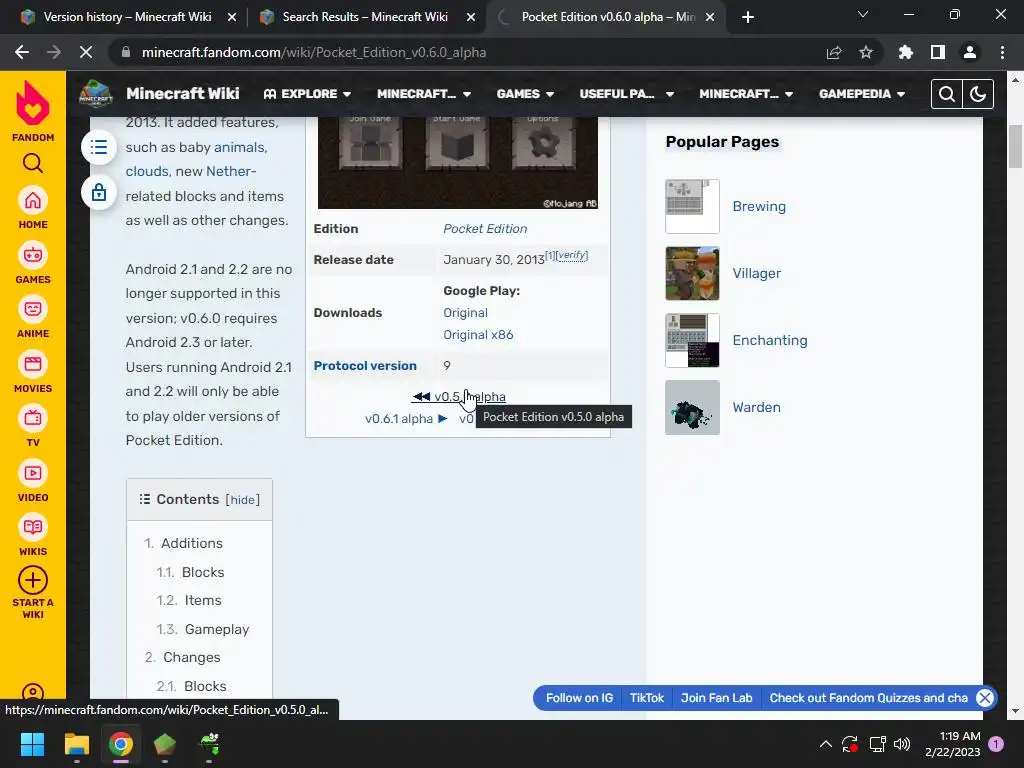Jump to Changes in contents
This screenshot has width=1024, height=768.
[191, 657]
